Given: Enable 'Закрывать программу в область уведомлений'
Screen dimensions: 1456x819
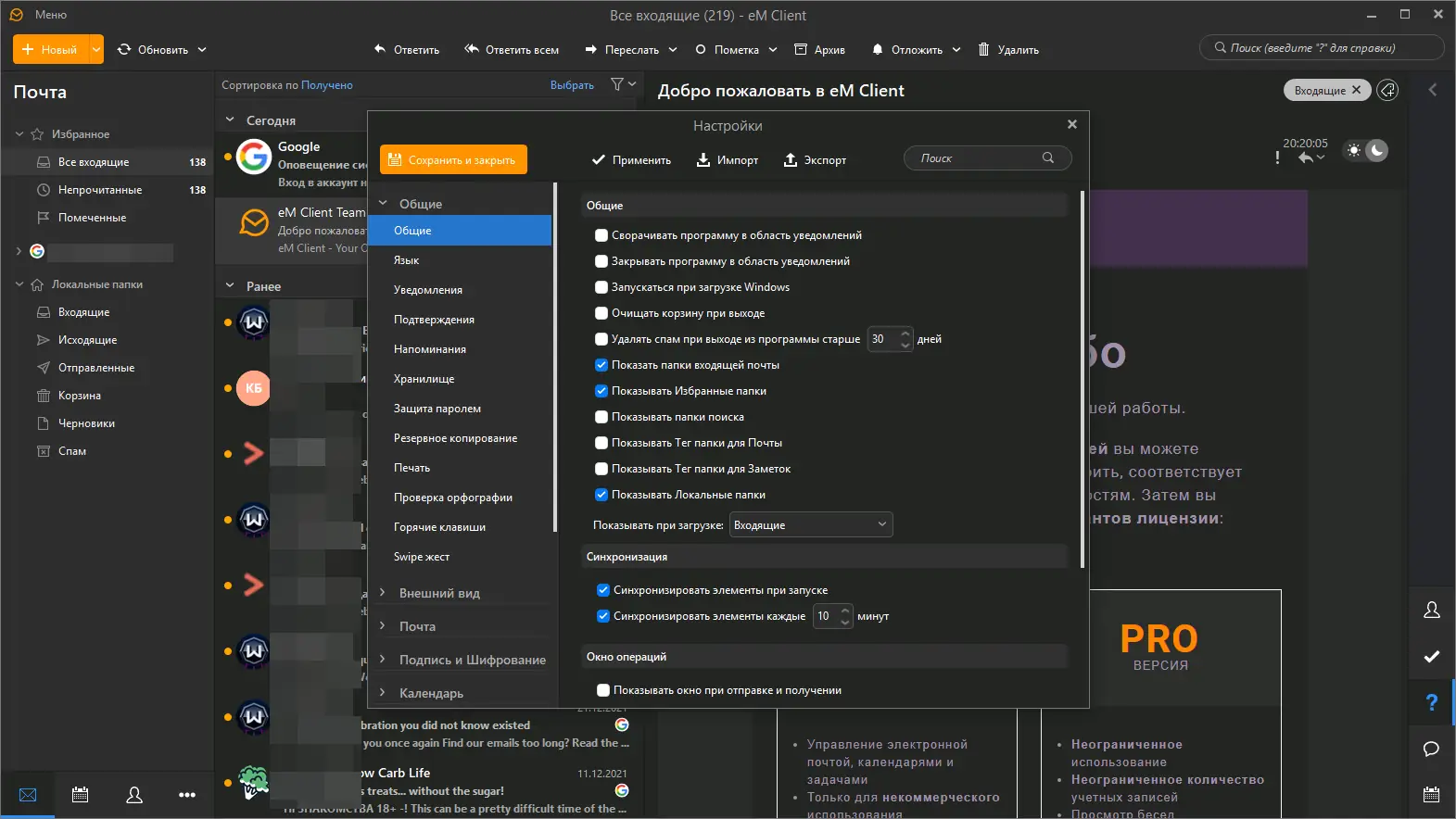Looking at the screenshot, I should [601, 261].
